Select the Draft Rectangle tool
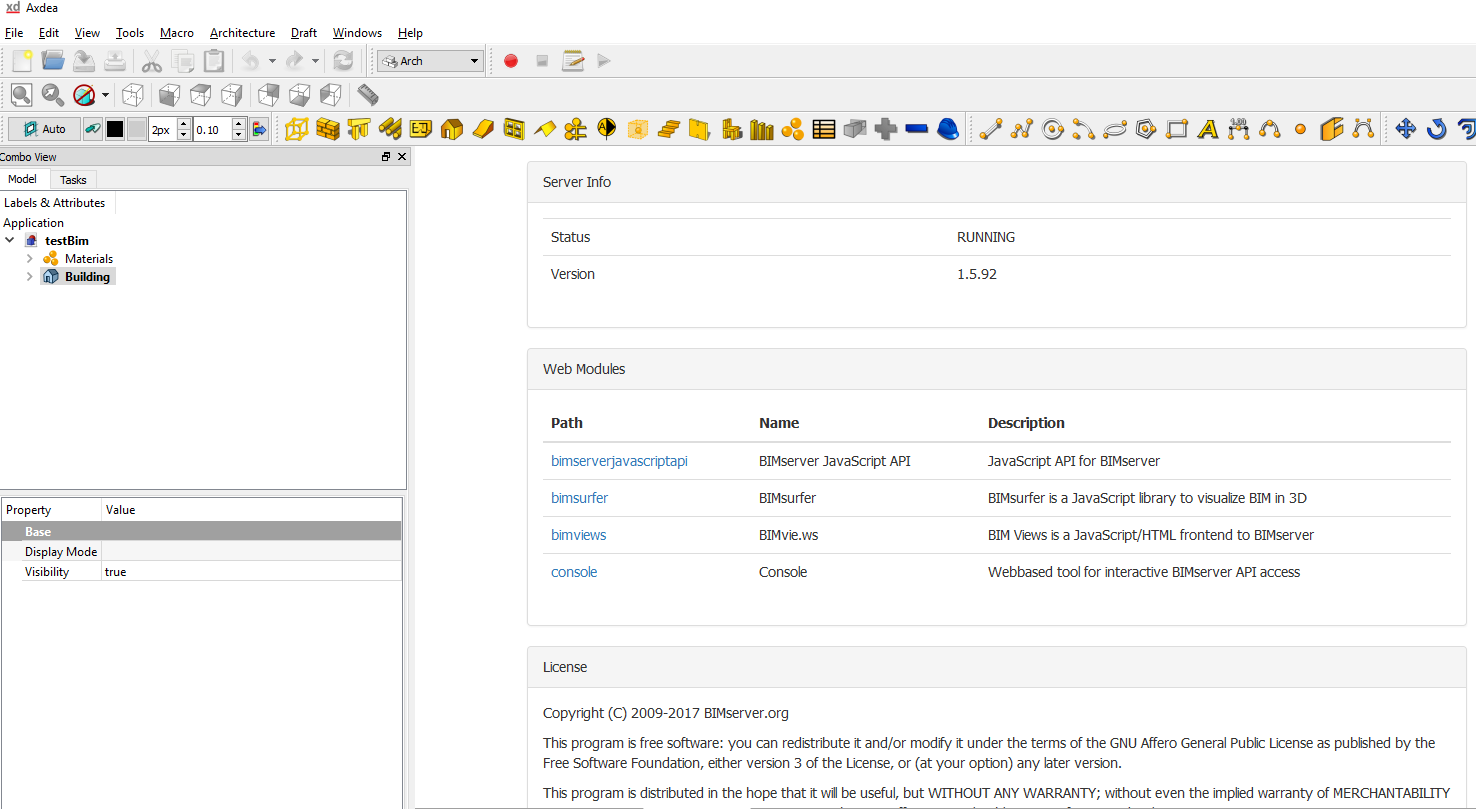 (x=1177, y=128)
